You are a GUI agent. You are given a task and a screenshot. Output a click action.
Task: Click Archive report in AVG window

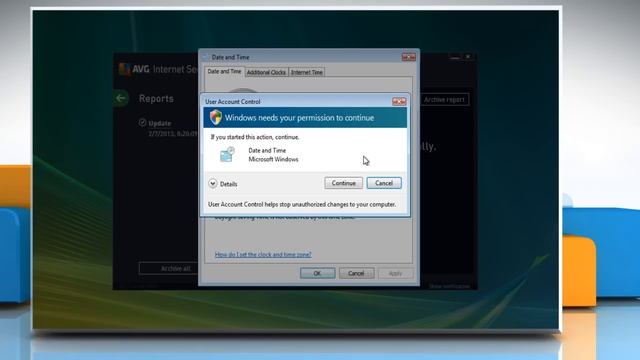444,100
